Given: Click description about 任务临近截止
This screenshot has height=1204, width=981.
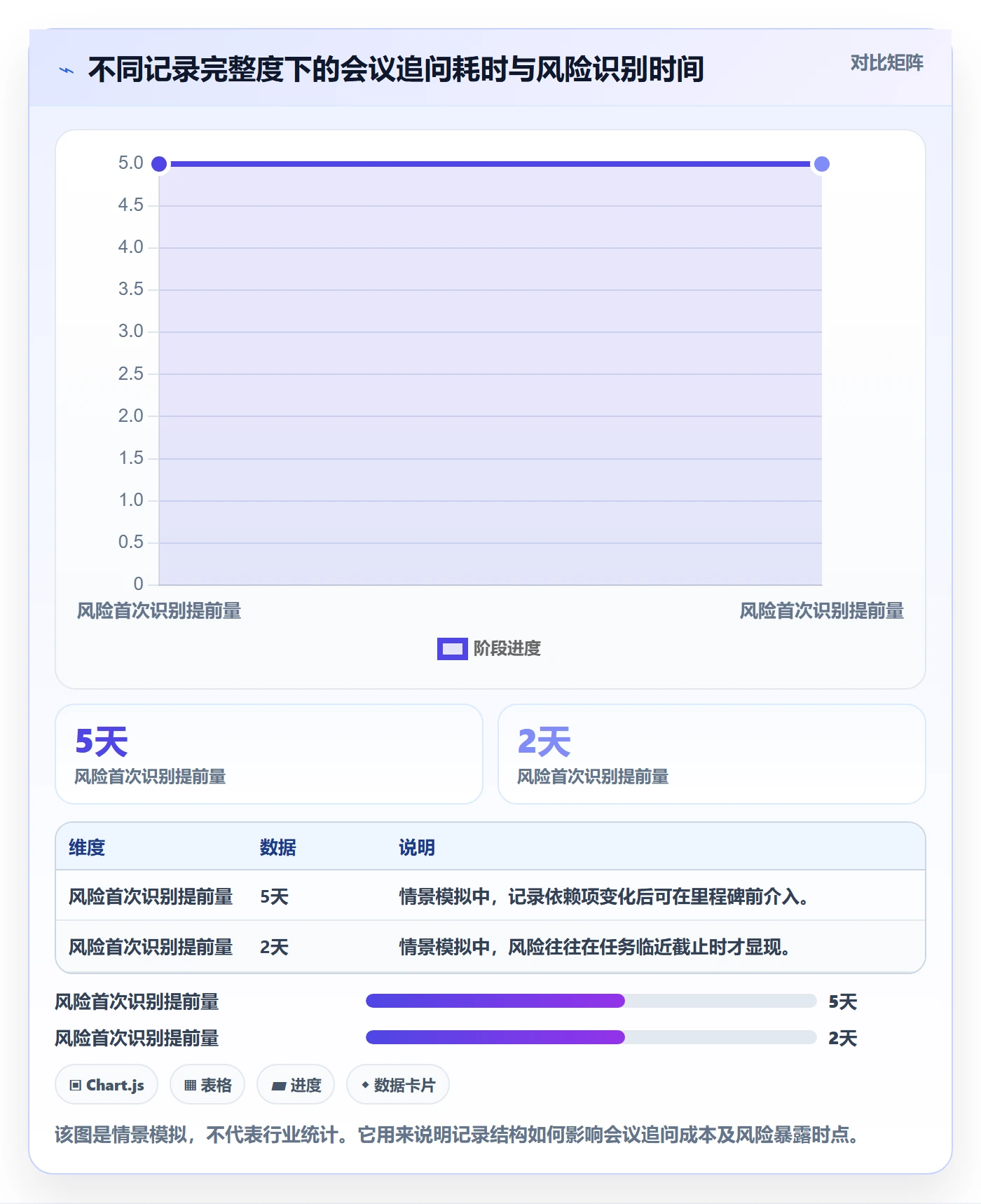Looking at the screenshot, I should pyautogui.click(x=597, y=948).
